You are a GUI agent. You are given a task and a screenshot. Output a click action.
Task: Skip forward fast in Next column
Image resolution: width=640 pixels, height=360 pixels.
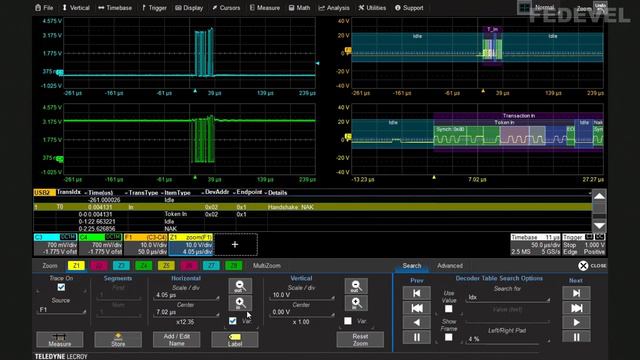pyautogui.click(x=576, y=308)
